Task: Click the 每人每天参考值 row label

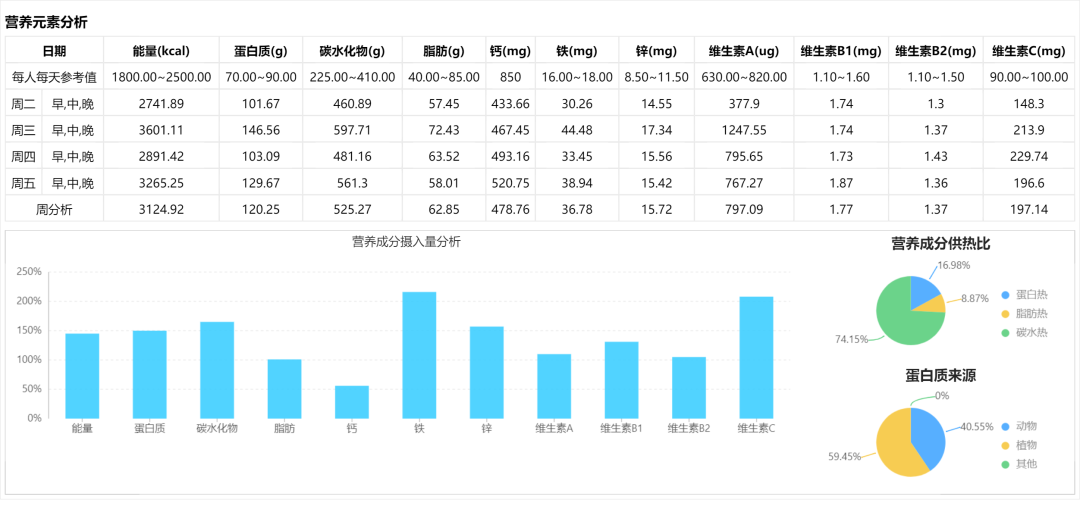Action: click(54, 78)
